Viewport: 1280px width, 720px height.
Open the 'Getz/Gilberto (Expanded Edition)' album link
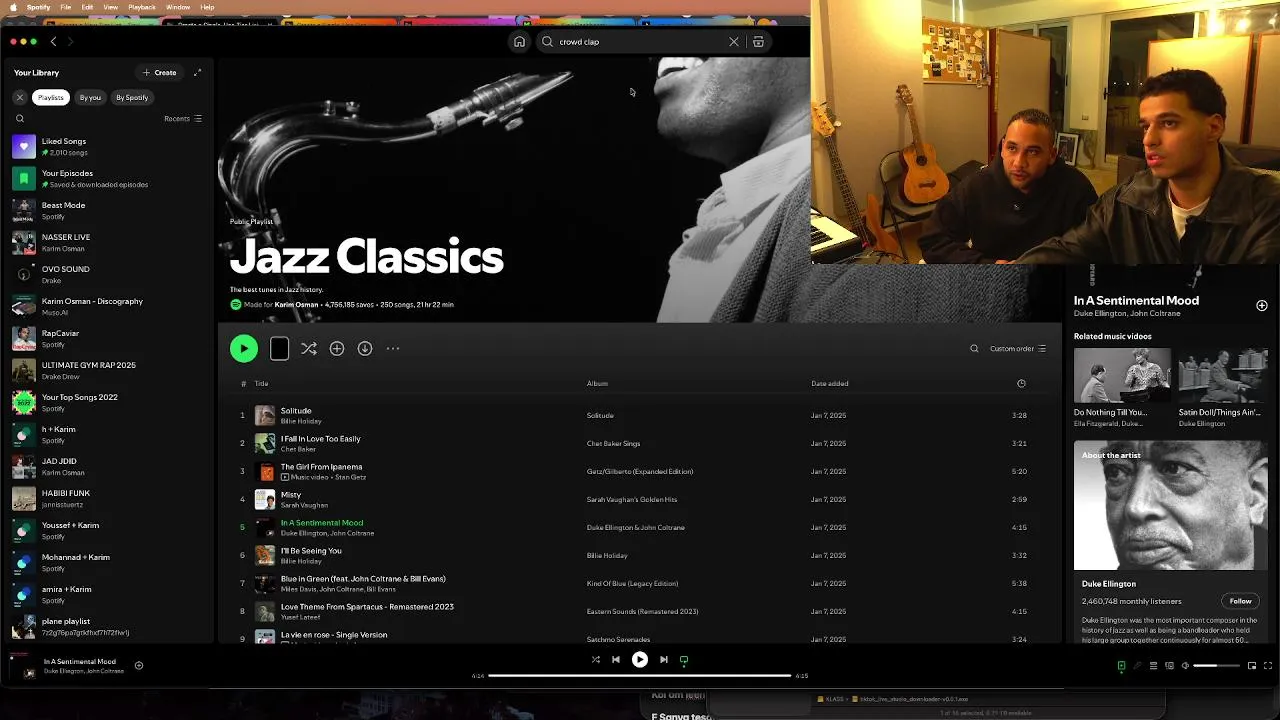(640, 471)
